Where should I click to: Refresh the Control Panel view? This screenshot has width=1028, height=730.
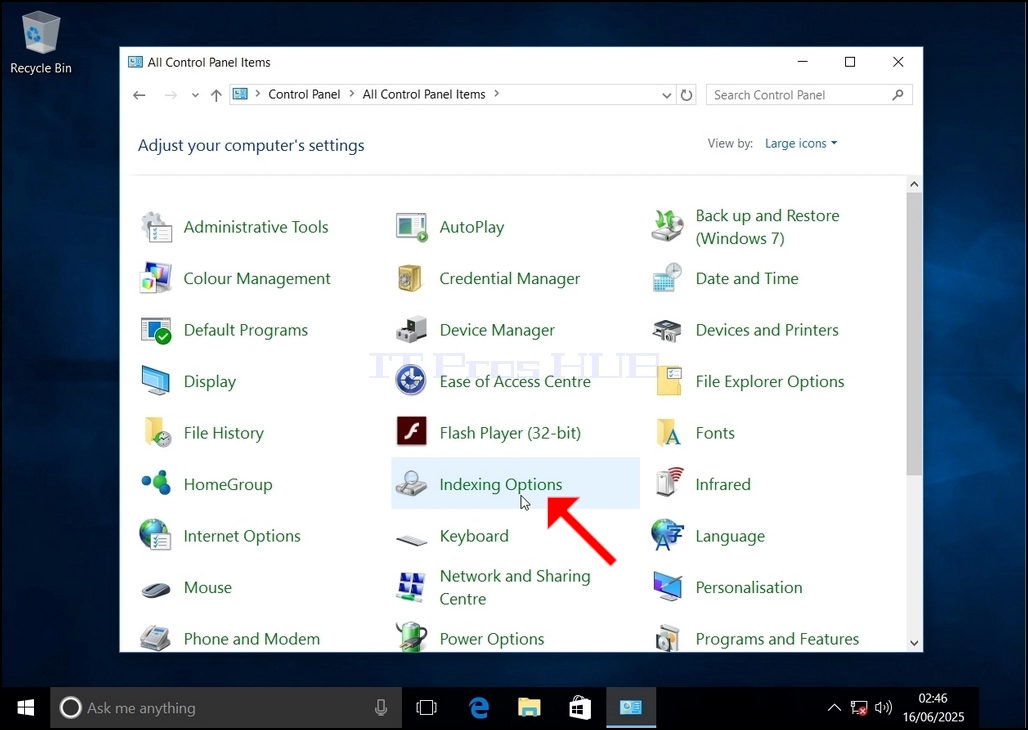coord(686,95)
